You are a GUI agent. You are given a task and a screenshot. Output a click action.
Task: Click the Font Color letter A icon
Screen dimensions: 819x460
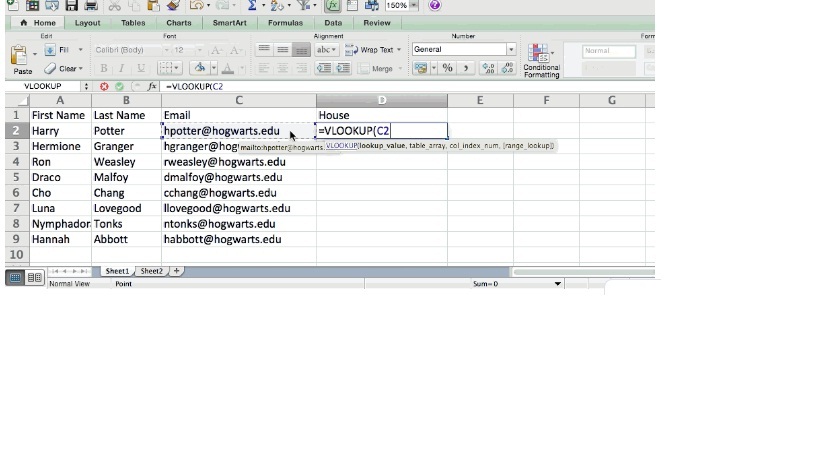[x=227, y=68]
